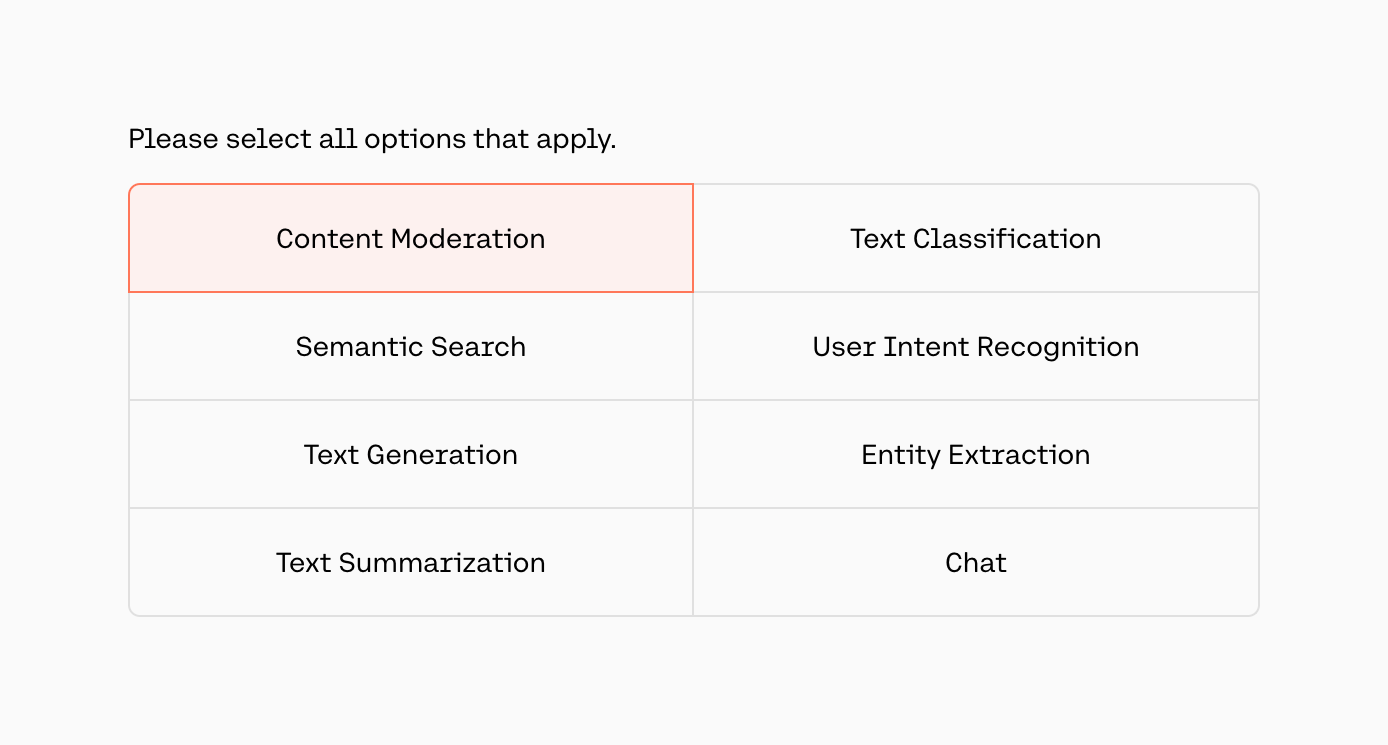This screenshot has height=745, width=1388.
Task: Add Chat to the selection
Action: tap(975, 563)
